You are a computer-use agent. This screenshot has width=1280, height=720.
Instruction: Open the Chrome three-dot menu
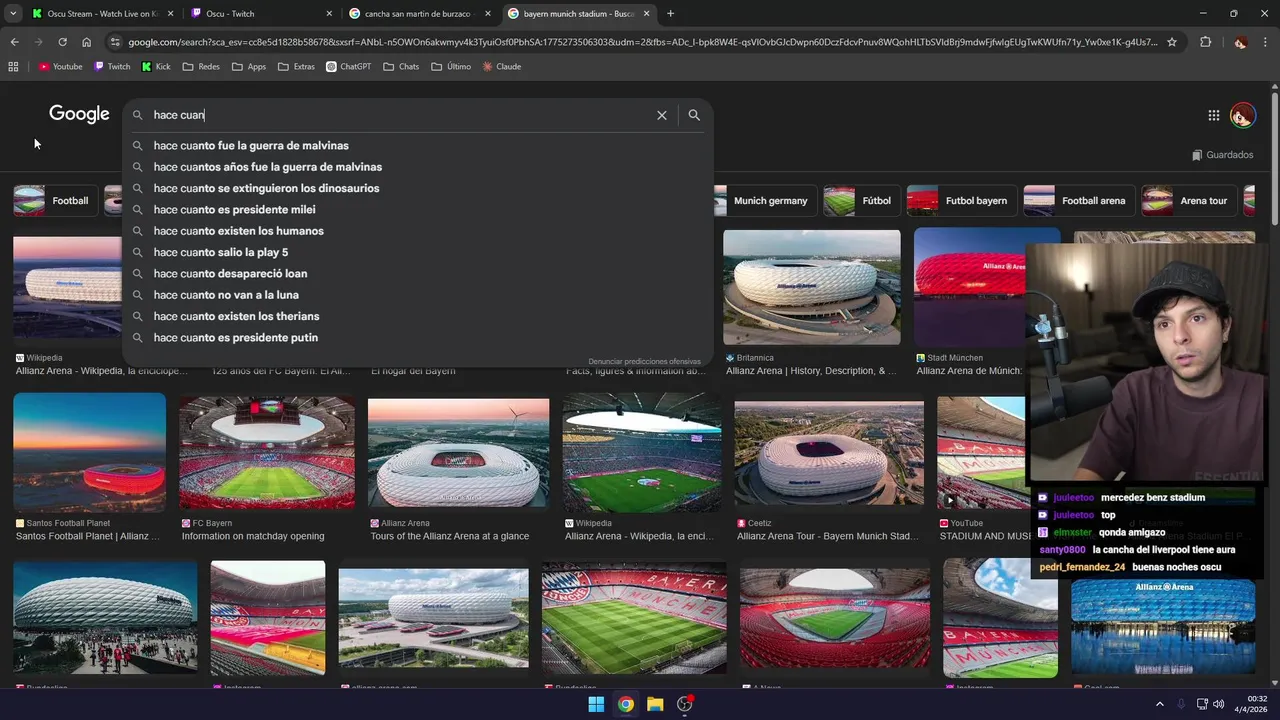(1266, 42)
